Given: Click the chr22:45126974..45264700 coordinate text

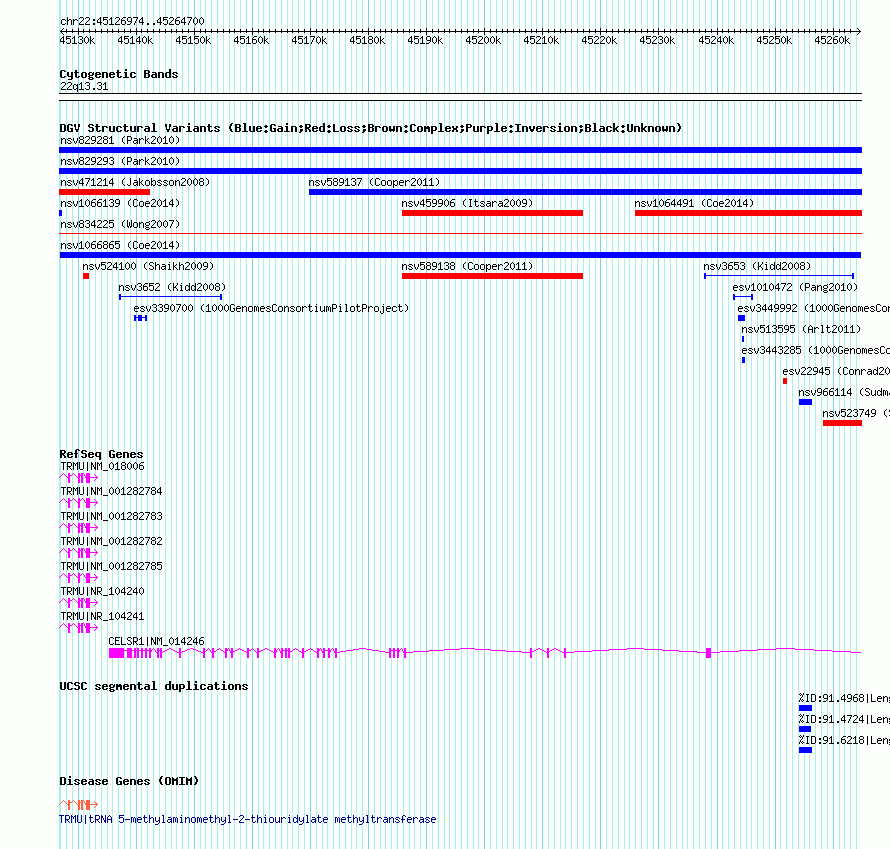Looking at the screenshot, I should pyautogui.click(x=132, y=21).
